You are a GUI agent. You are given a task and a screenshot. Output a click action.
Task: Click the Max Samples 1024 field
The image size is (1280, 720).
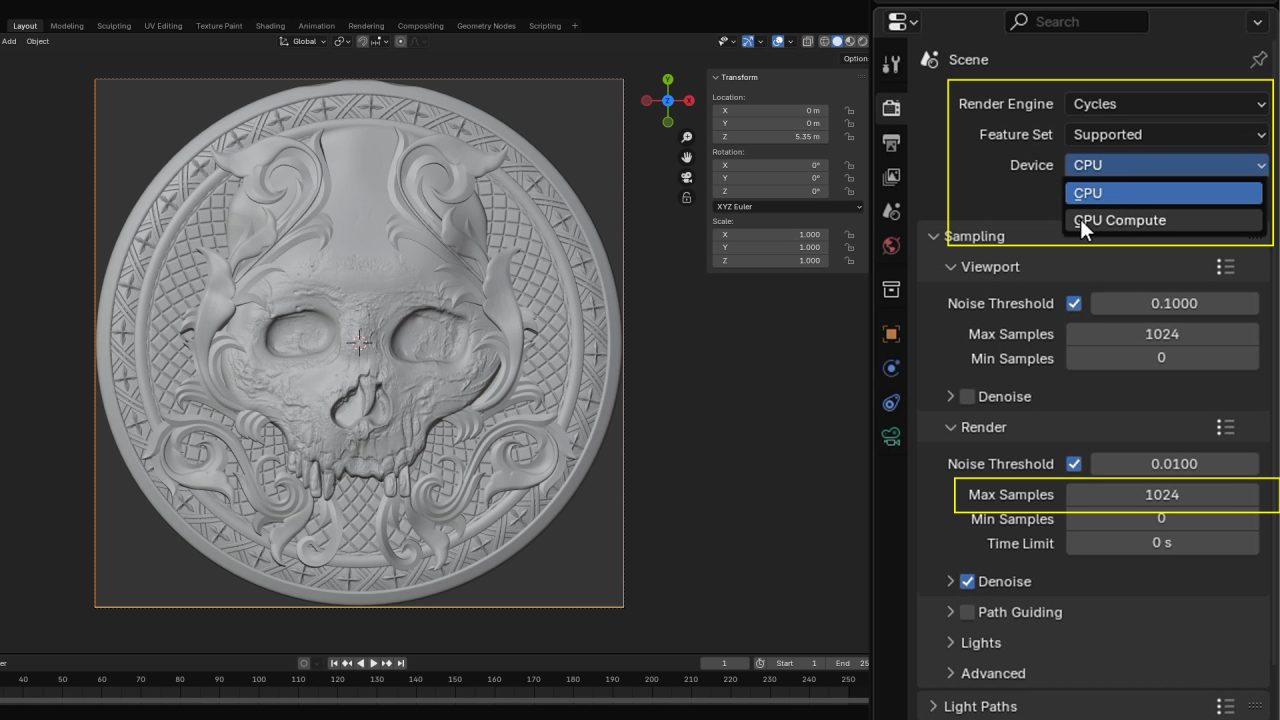[x=1162, y=494]
